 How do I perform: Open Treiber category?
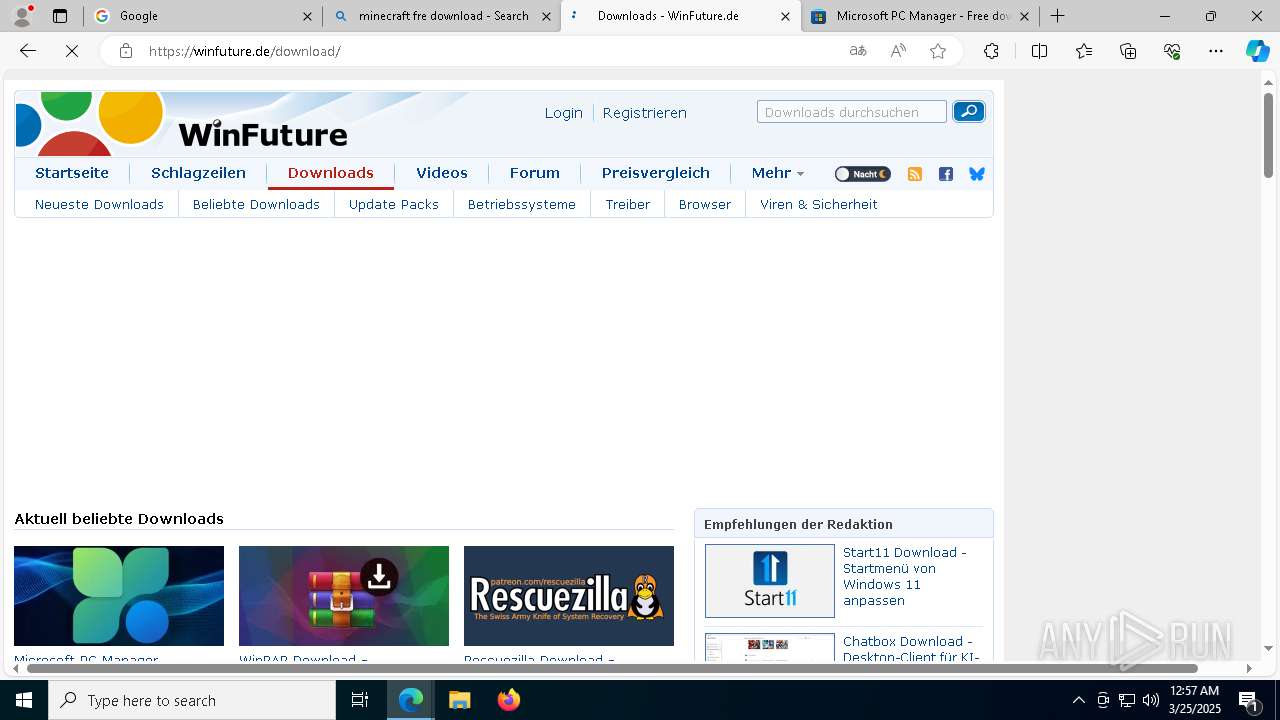628,204
